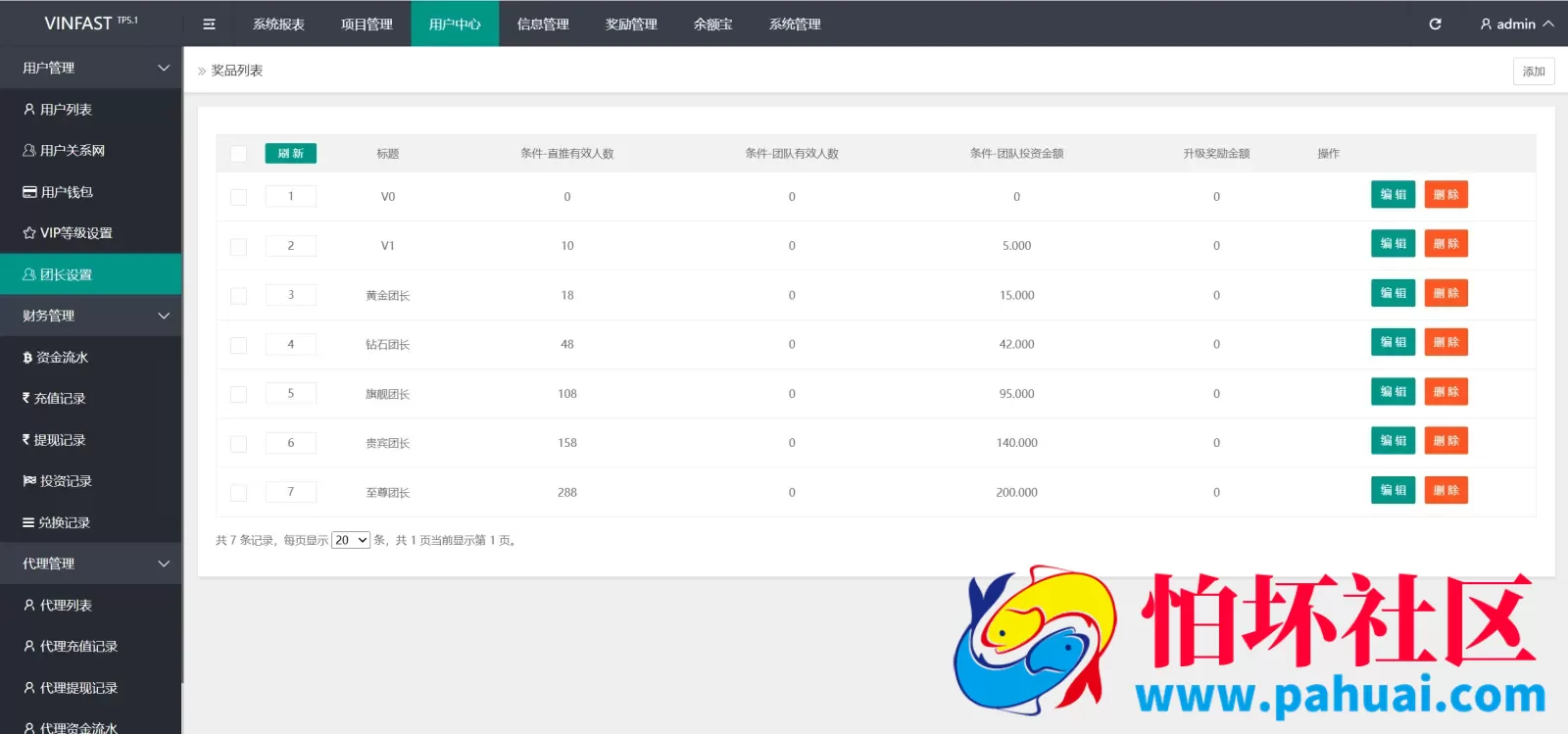Screen dimensions: 1568x734
Task: Select the 黄金团长 row checkbox
Action: click(238, 296)
